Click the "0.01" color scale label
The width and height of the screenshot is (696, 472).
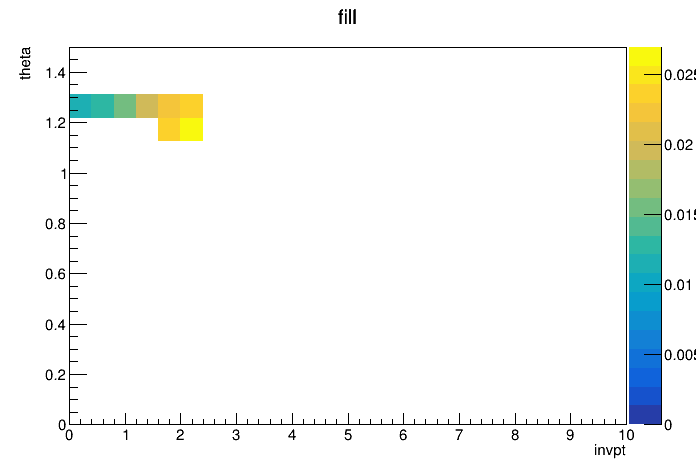point(678,285)
